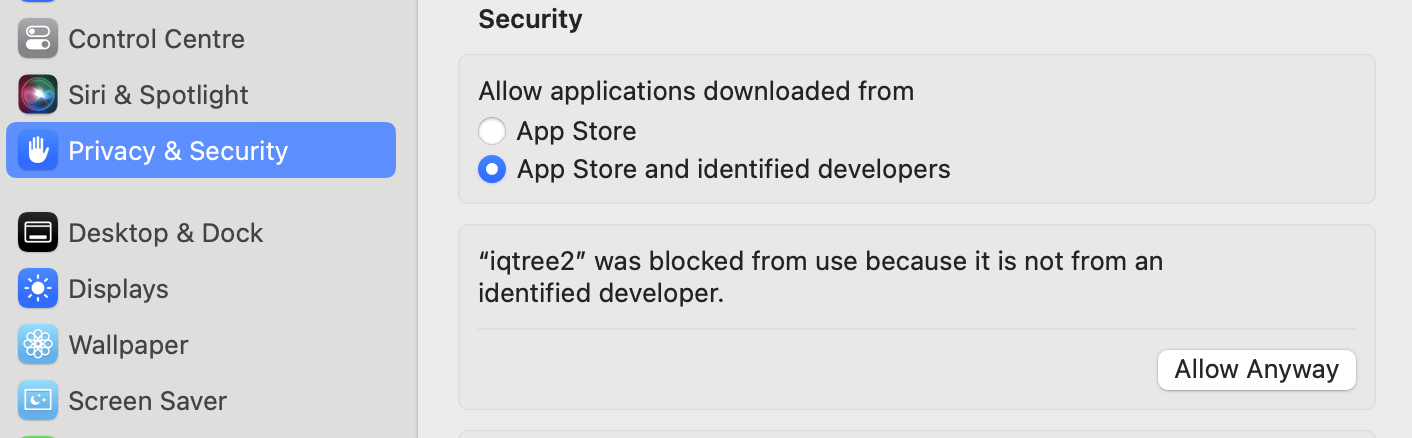
Task: Select Privacy & Security in sidebar
Action: [x=201, y=150]
